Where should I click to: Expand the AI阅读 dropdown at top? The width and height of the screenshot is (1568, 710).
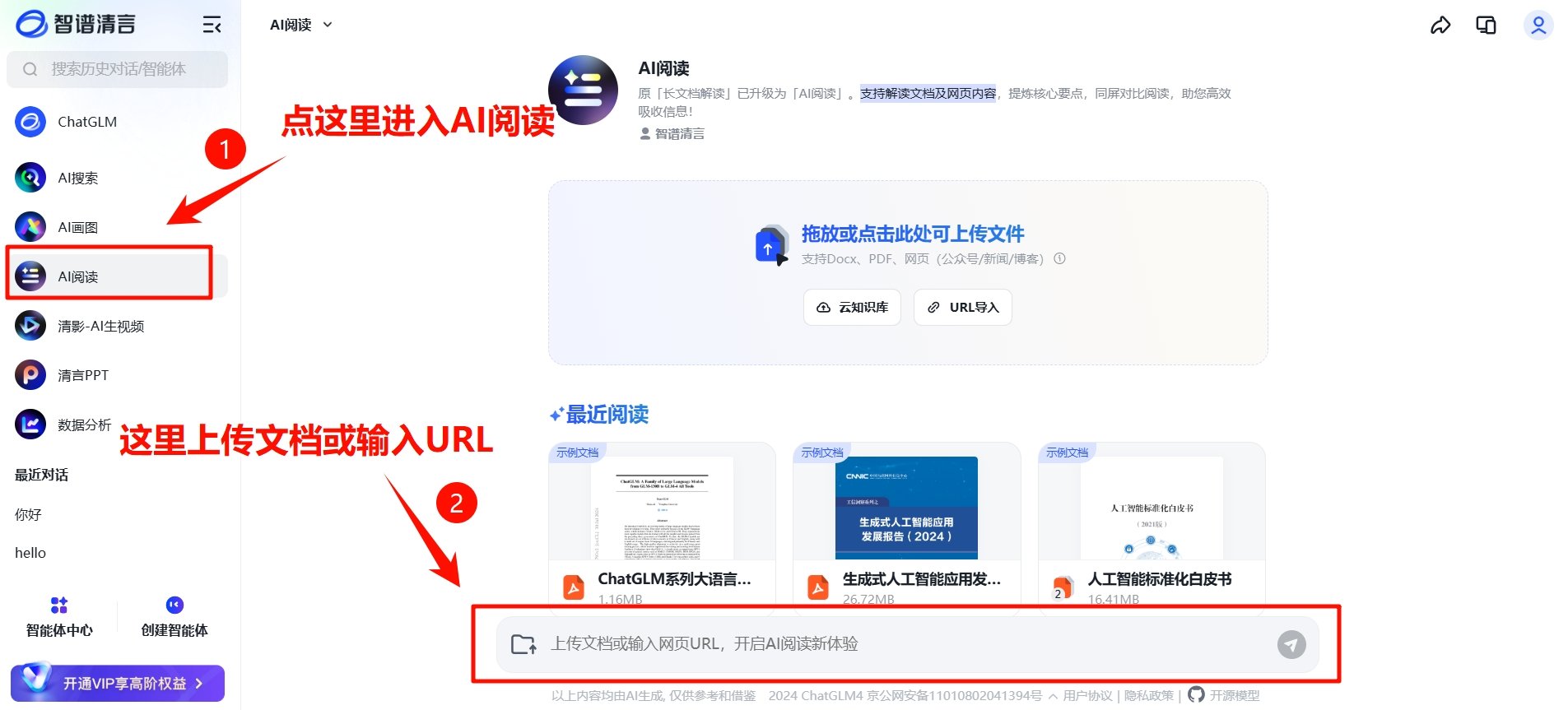pos(301,25)
